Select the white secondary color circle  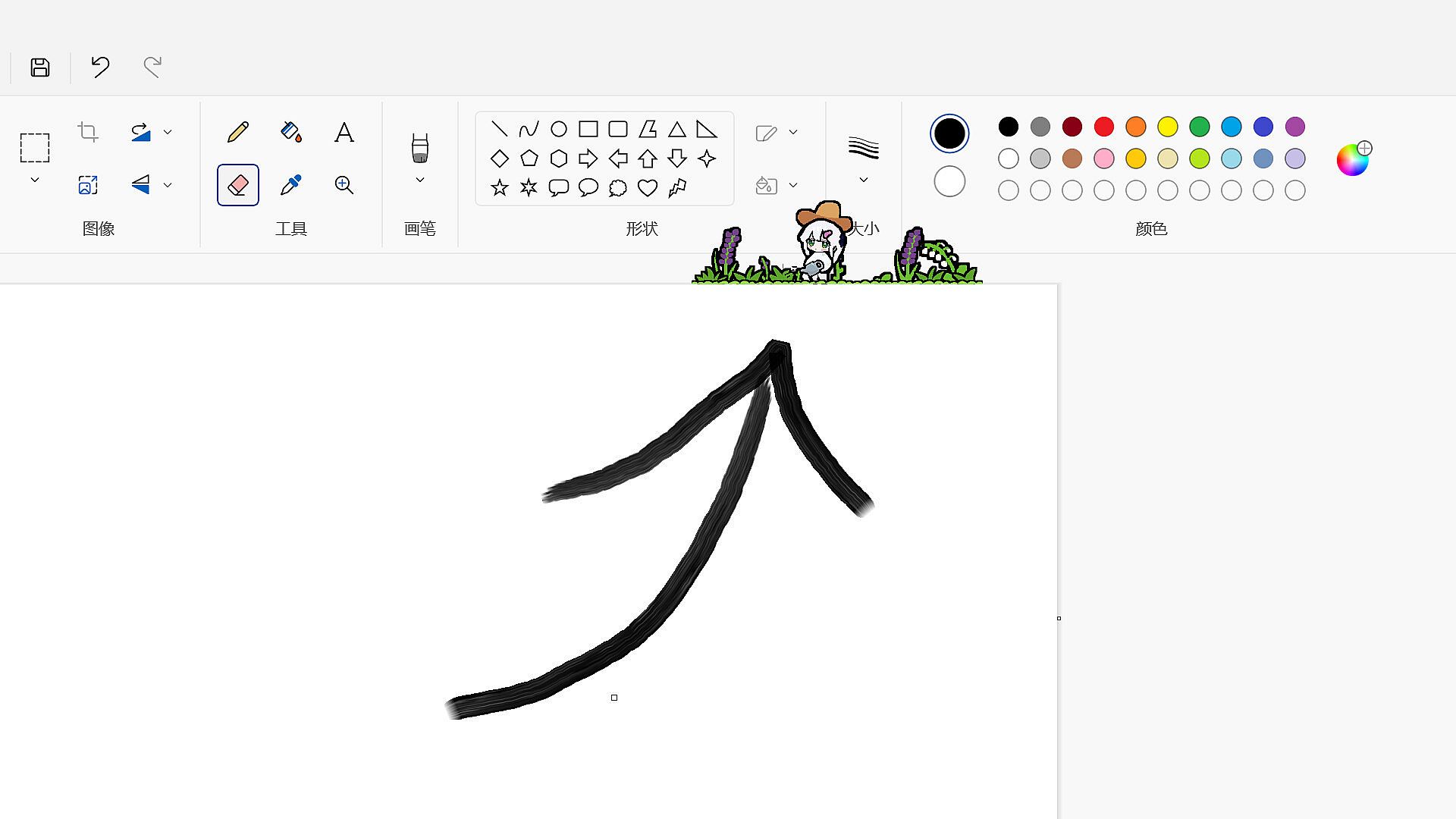pyautogui.click(x=949, y=182)
